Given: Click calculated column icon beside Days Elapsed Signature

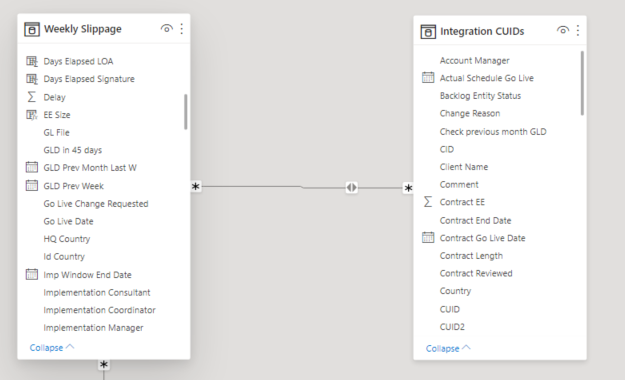Looking at the screenshot, I should pyautogui.click(x=32, y=79).
